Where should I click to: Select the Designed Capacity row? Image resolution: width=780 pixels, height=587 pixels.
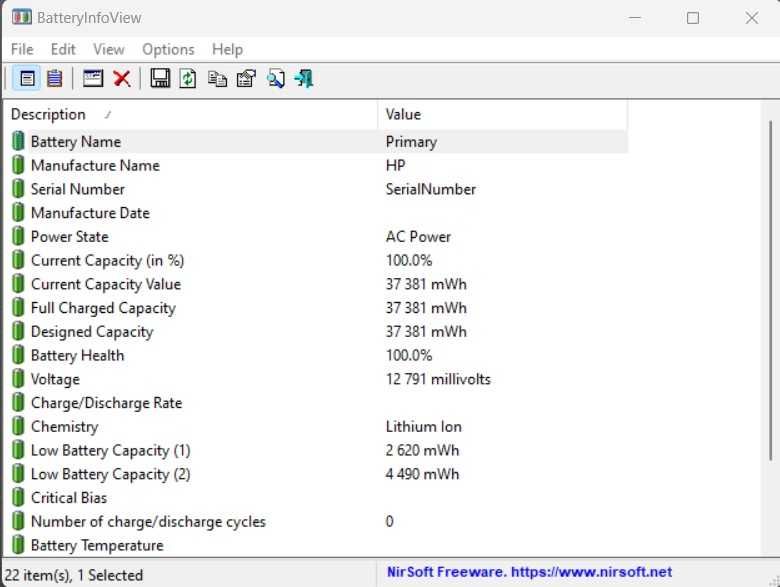[x=318, y=331]
